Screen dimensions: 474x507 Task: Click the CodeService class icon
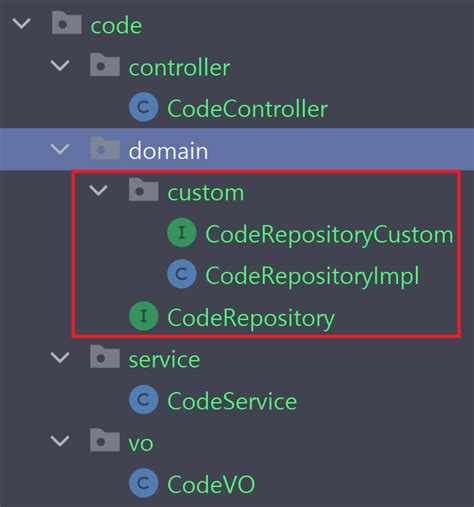coord(144,399)
